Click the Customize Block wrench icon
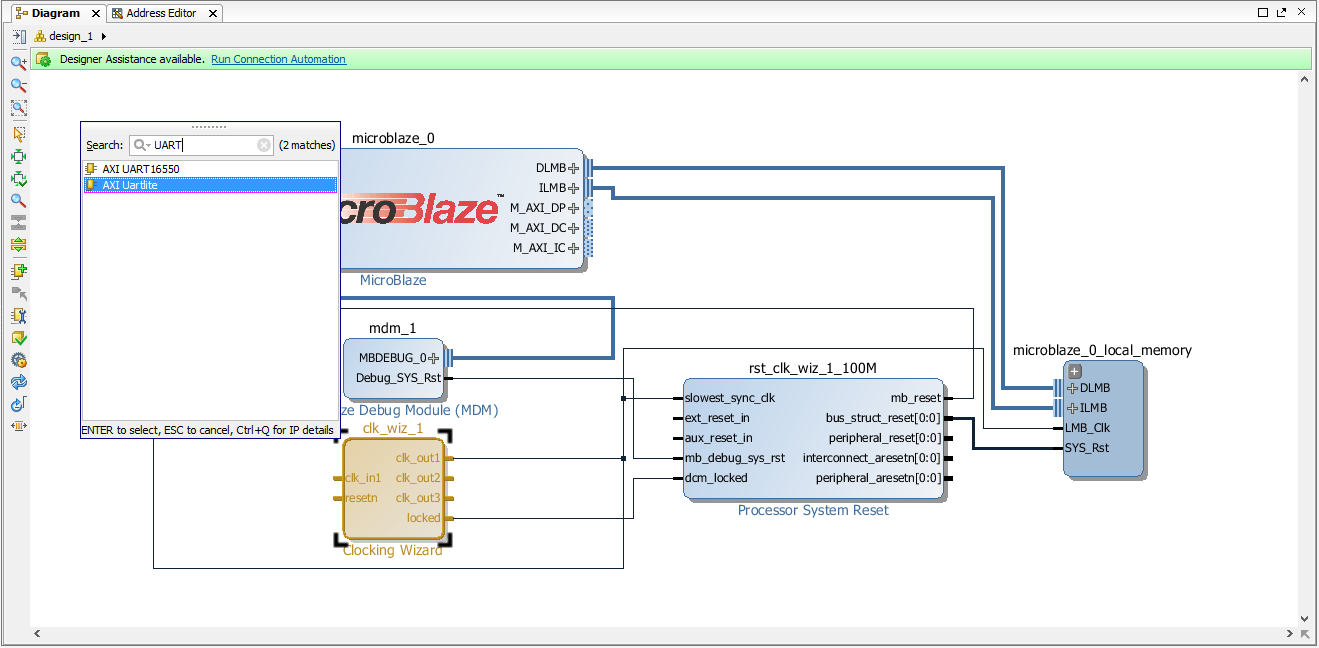The image size is (1319, 648). (x=18, y=316)
